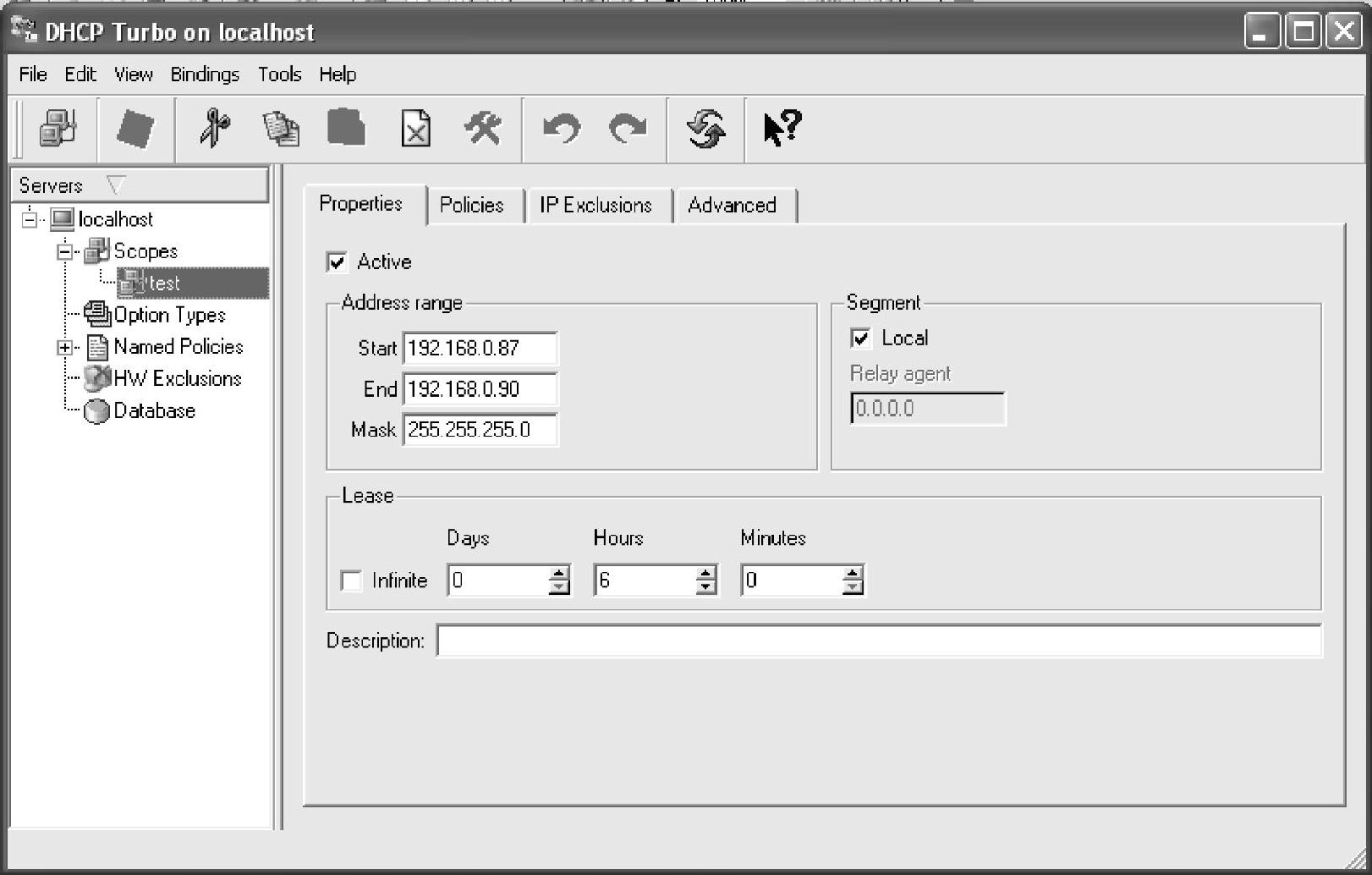Click the localhost computer icon in tree
The width and height of the screenshot is (1372, 875).
(63, 219)
